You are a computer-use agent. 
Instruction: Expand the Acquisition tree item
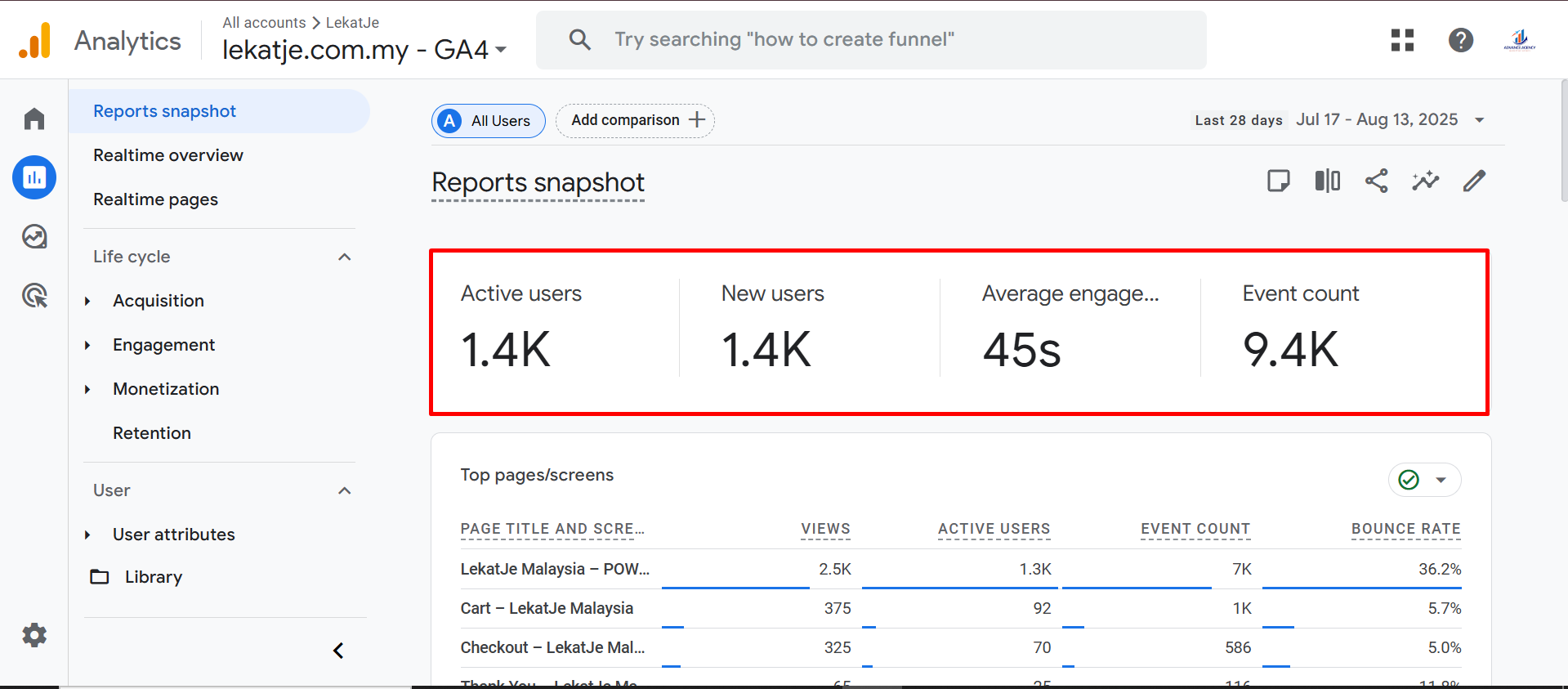(x=87, y=301)
